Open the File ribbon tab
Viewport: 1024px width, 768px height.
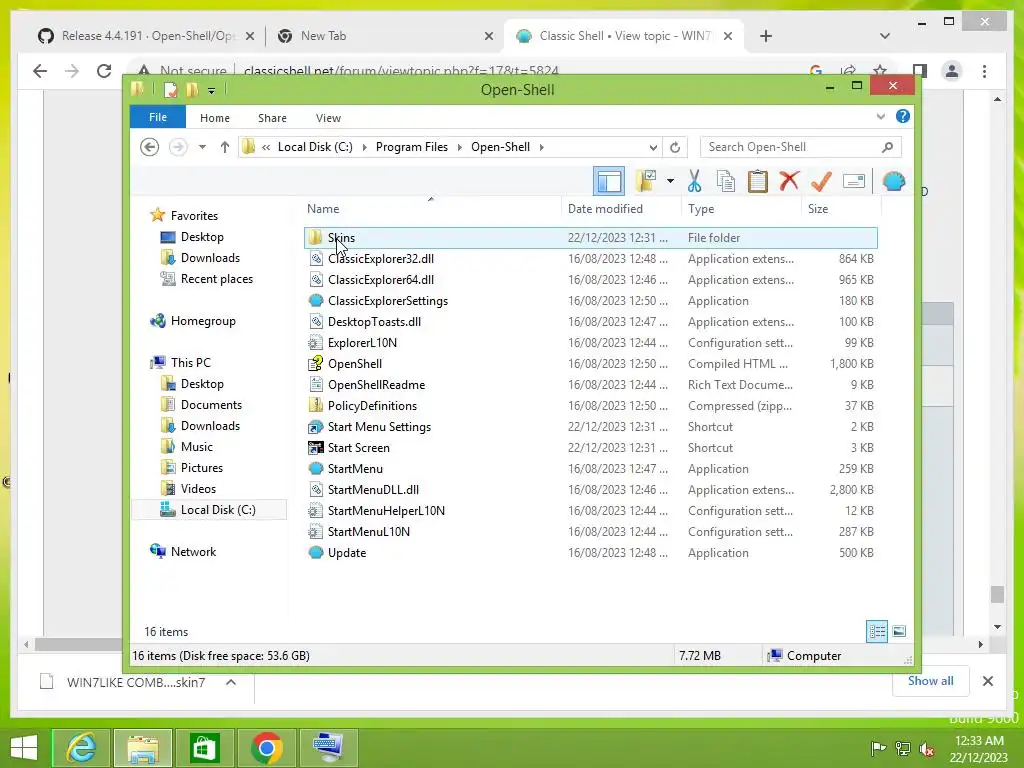157,118
